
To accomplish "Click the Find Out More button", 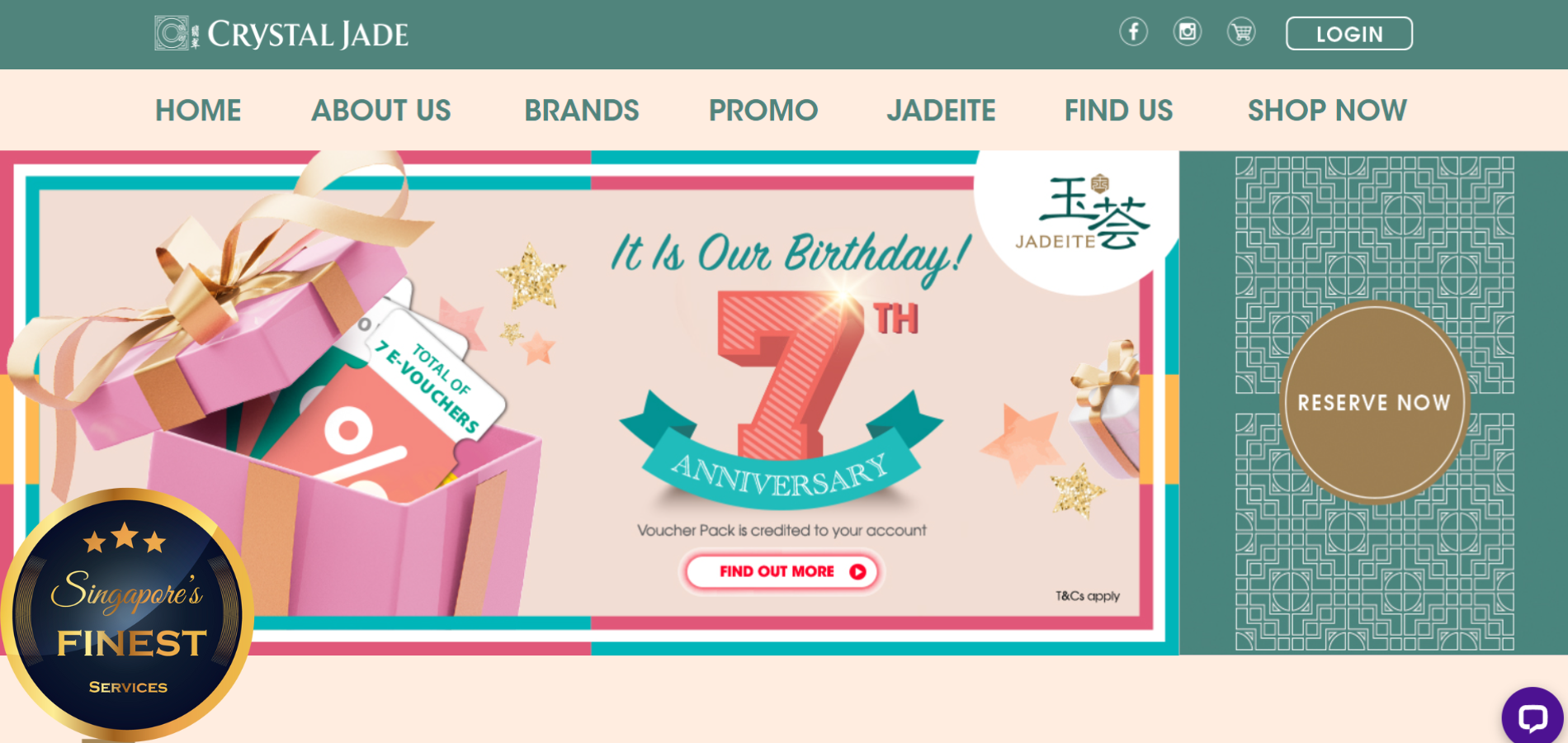I will coord(782,571).
